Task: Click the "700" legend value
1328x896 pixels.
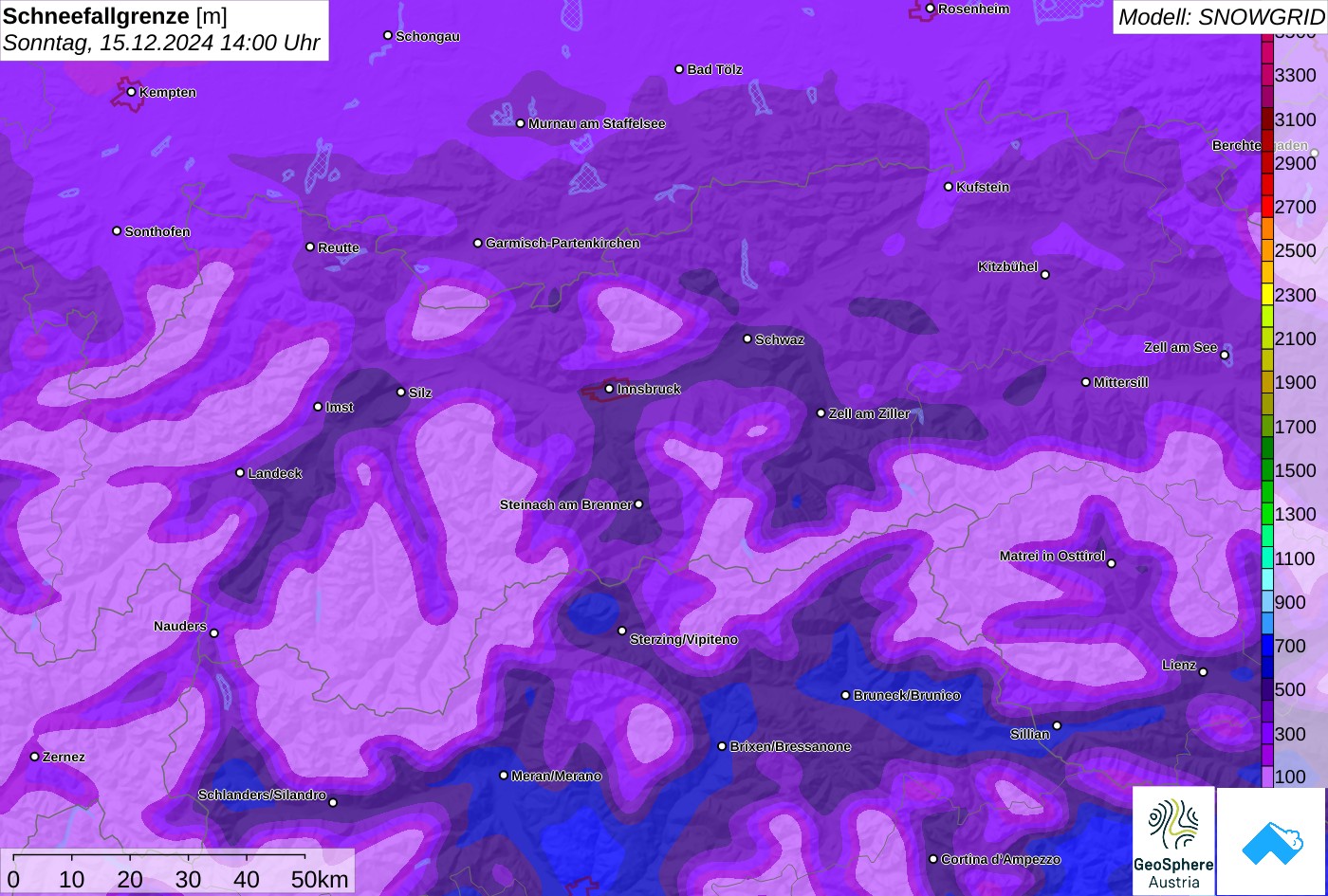Action: (1290, 646)
